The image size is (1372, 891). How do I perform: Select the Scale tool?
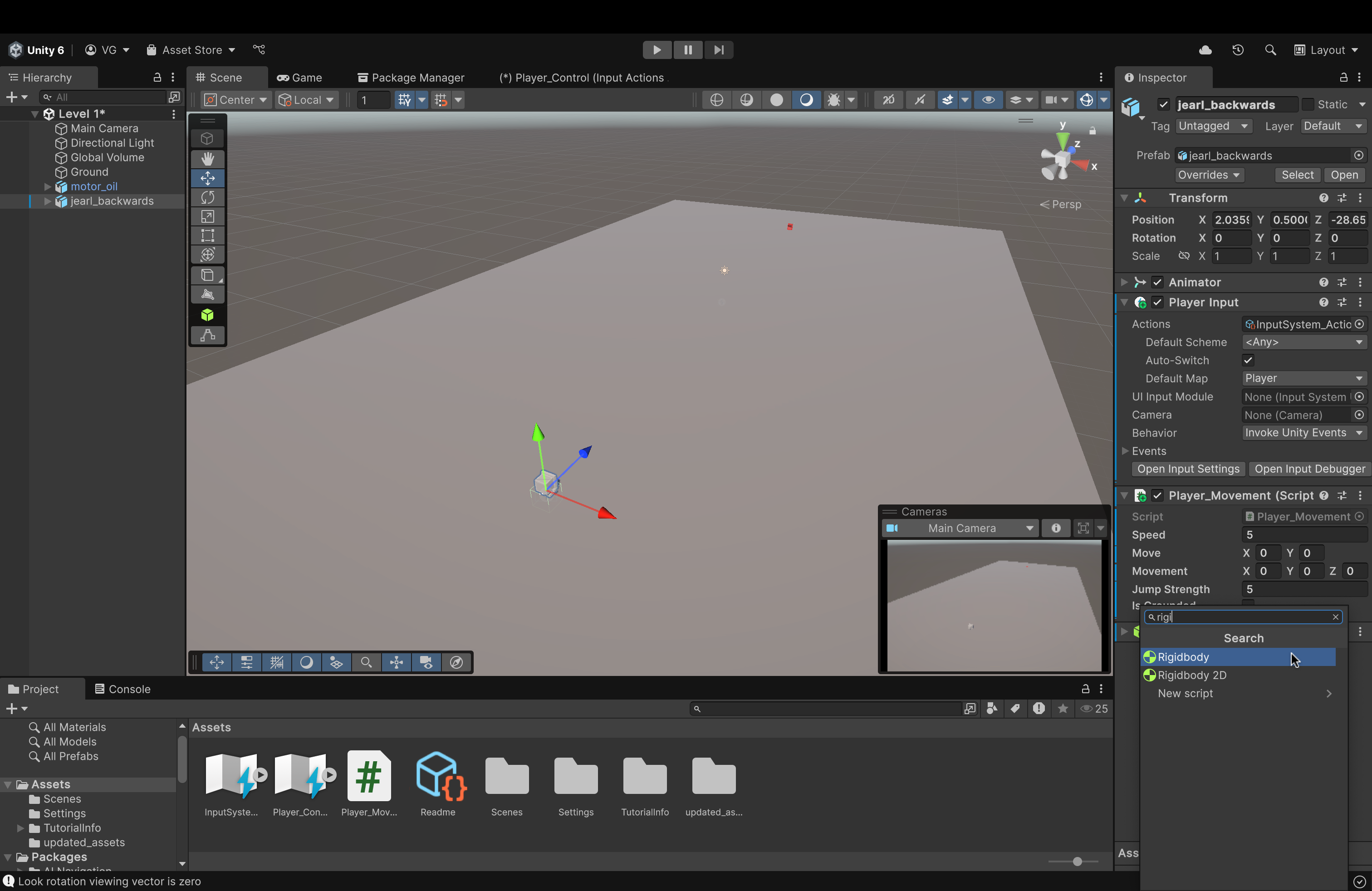click(207, 217)
